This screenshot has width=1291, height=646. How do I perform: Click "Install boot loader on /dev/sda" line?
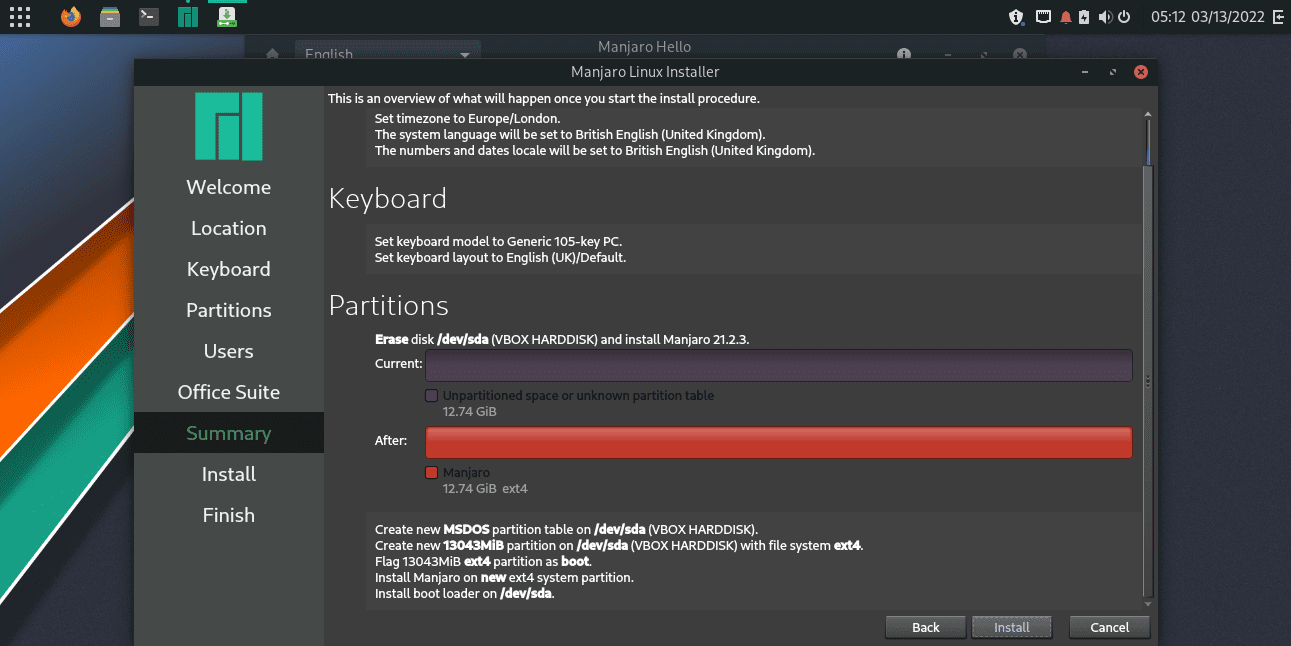(x=464, y=593)
